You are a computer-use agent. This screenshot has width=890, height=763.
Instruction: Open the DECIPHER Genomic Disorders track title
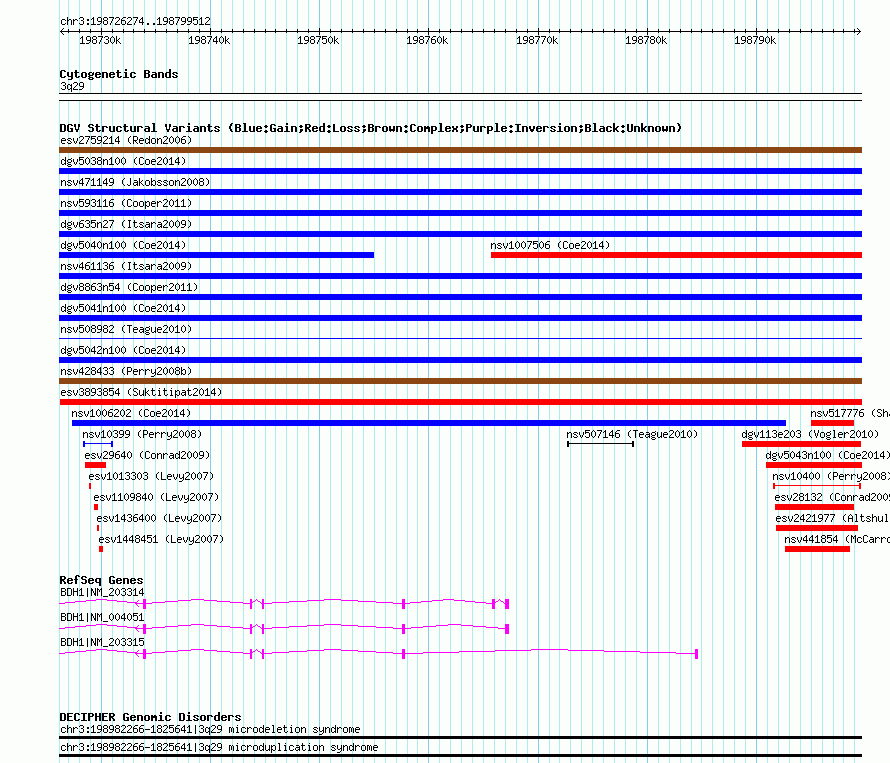[150, 717]
